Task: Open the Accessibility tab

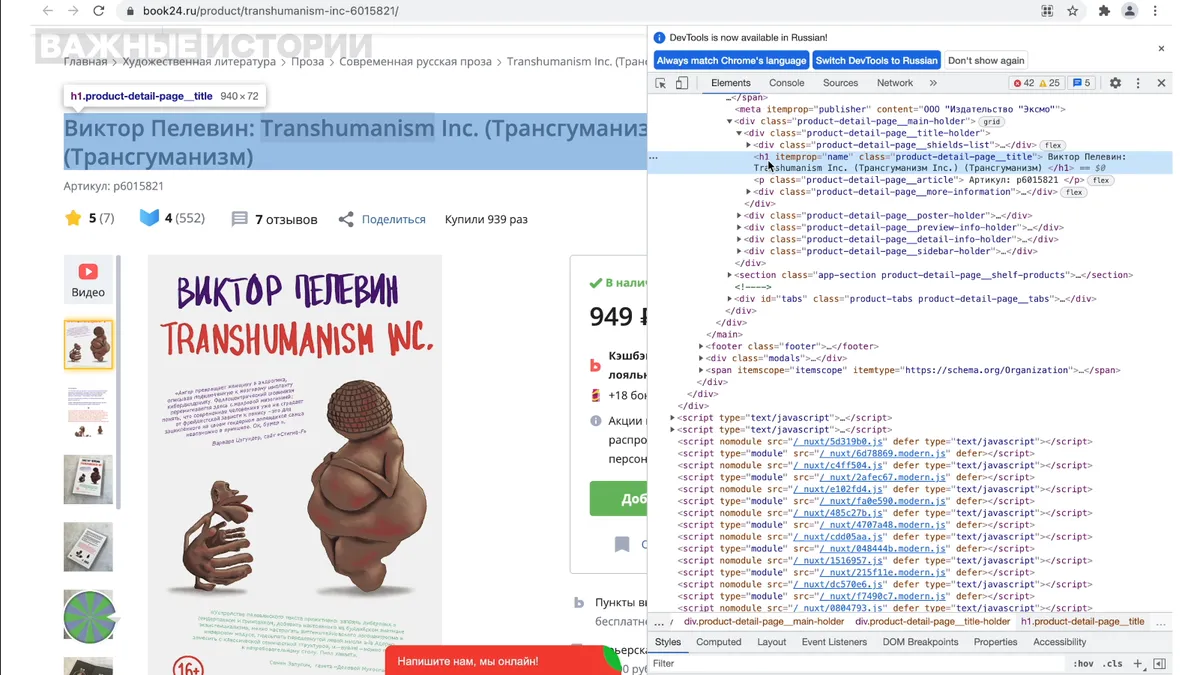Action: 1060,642
